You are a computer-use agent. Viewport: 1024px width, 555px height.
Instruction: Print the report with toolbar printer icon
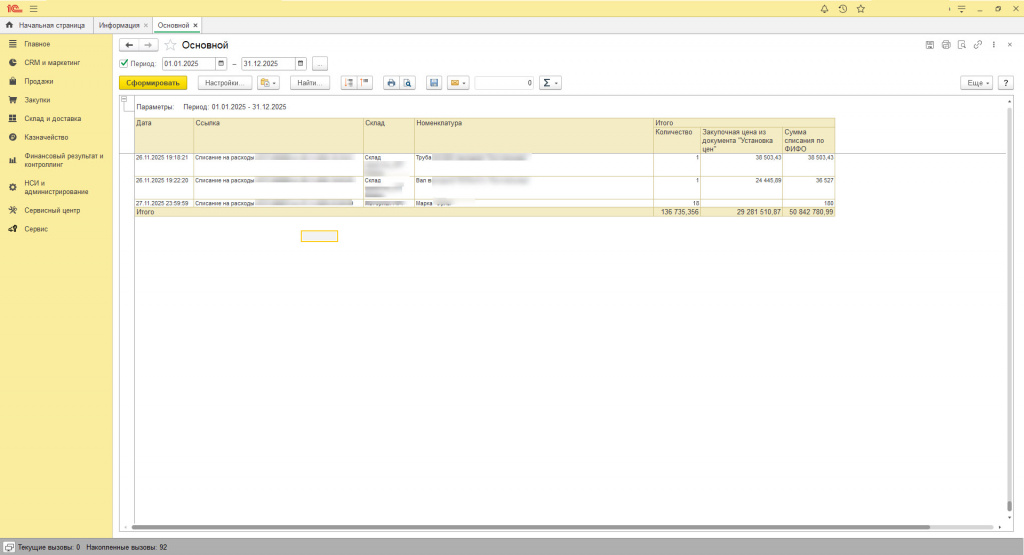pyautogui.click(x=391, y=83)
